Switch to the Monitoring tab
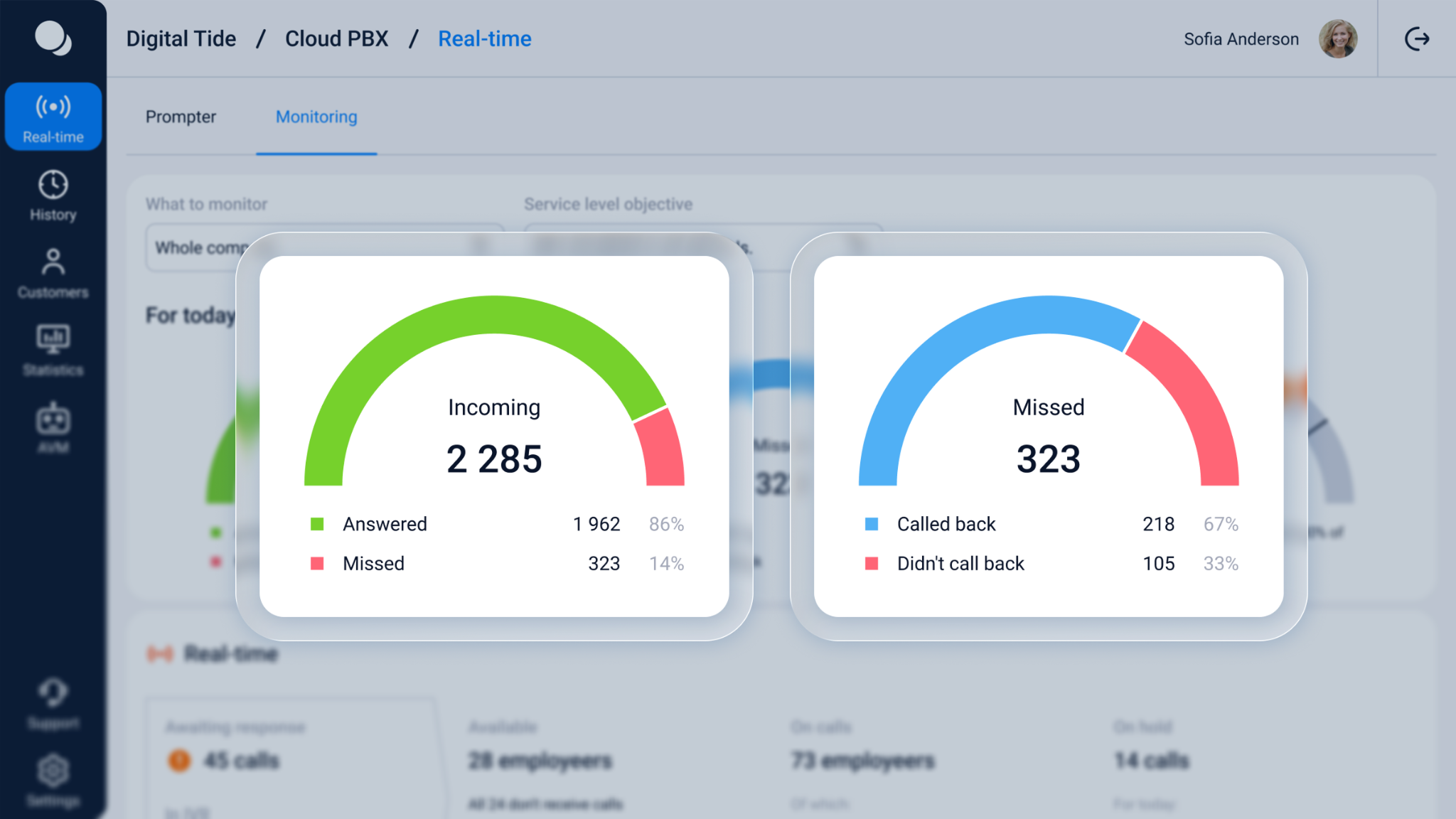1456x819 pixels. coord(316,117)
